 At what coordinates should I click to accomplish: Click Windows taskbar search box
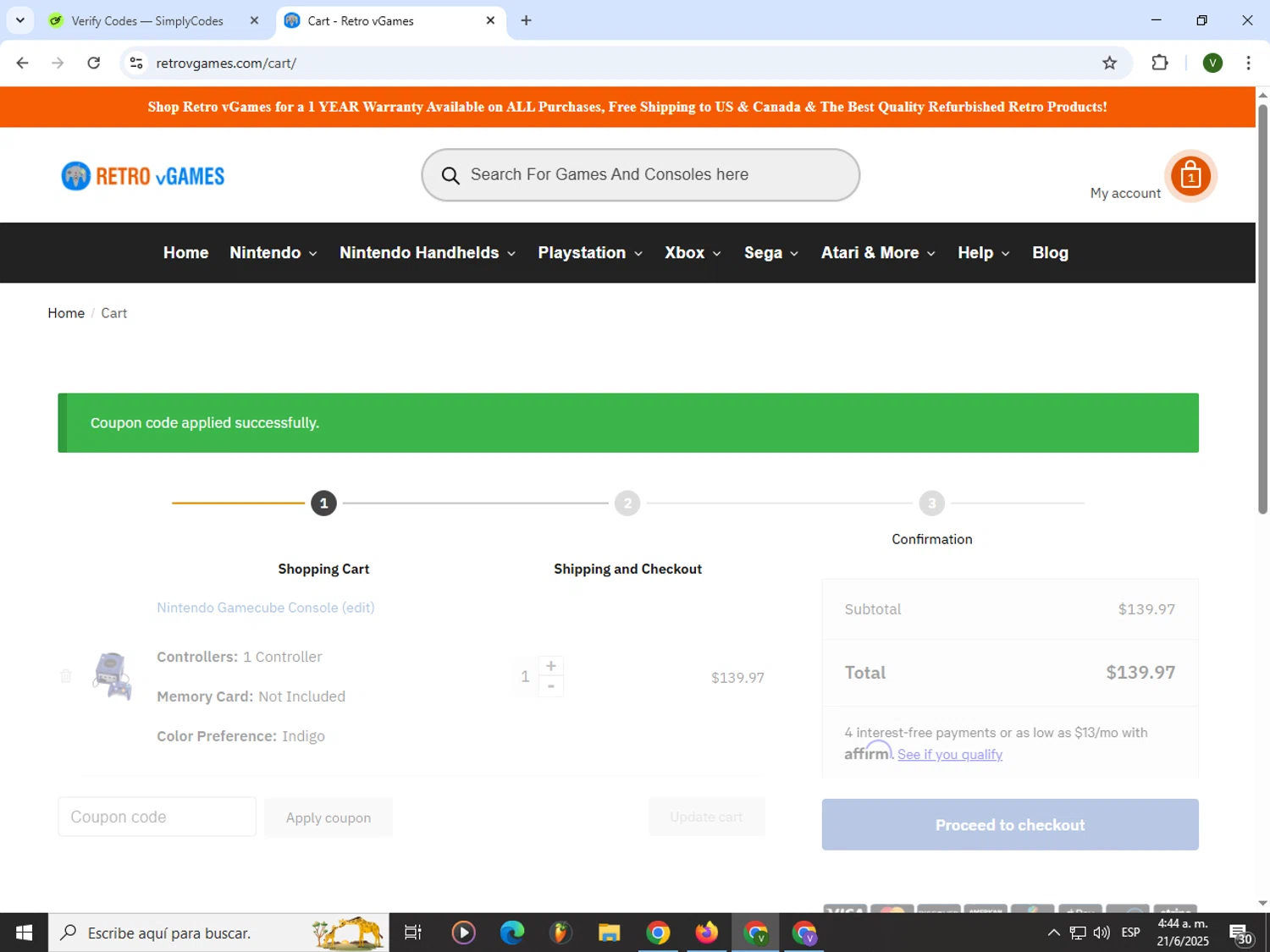tap(218, 933)
